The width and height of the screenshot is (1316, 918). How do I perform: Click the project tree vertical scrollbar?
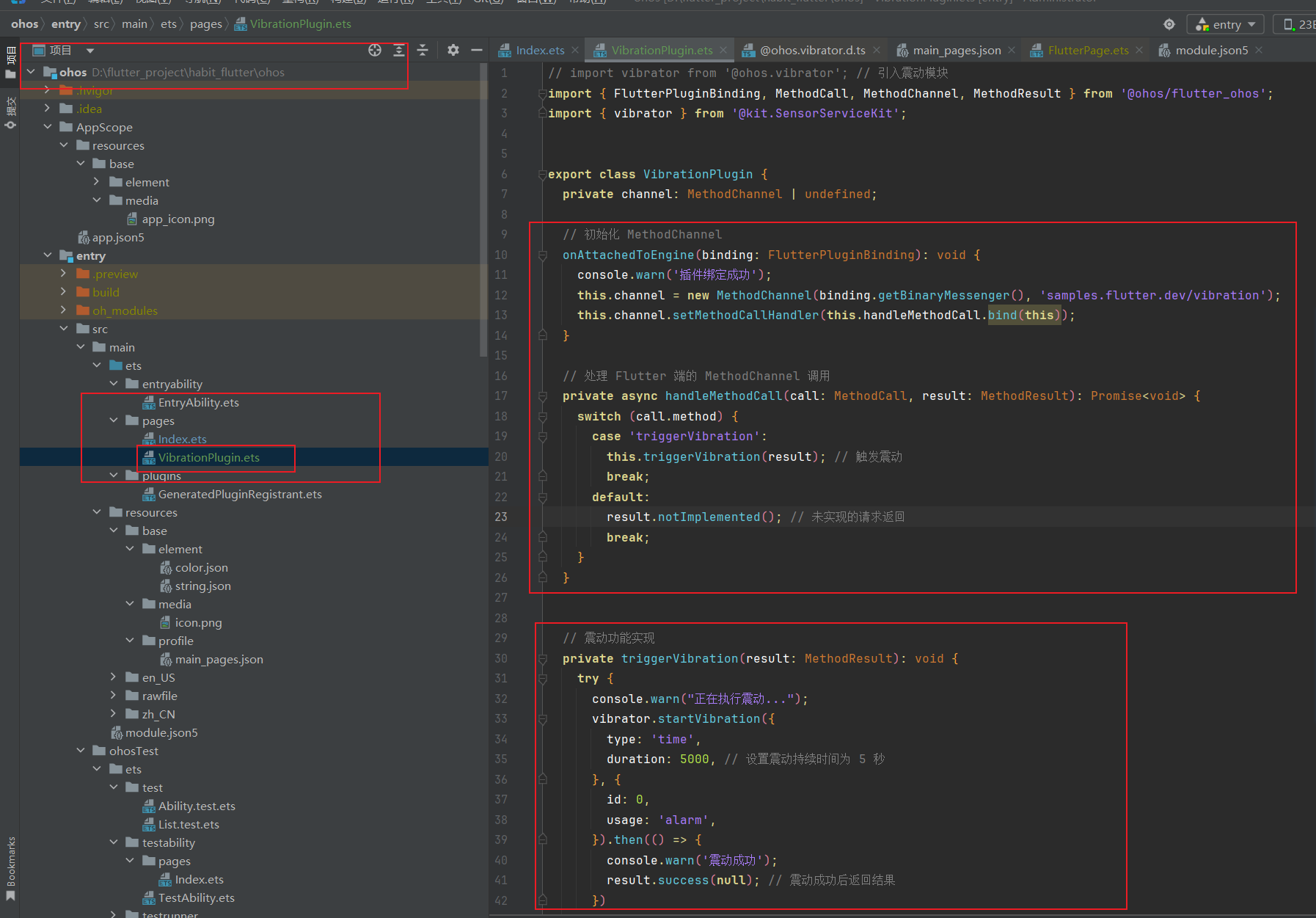coord(483,209)
